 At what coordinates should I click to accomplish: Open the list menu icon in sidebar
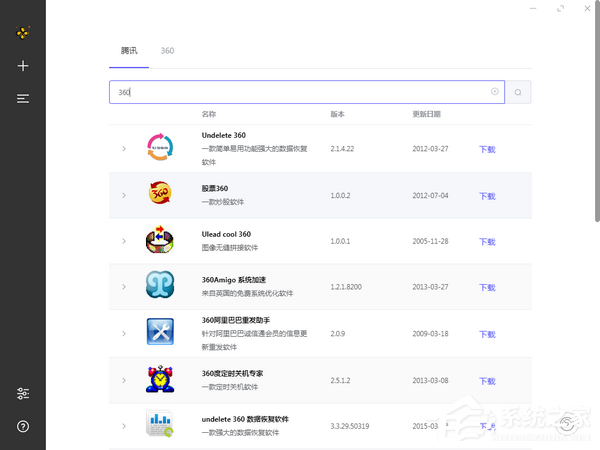[23, 98]
